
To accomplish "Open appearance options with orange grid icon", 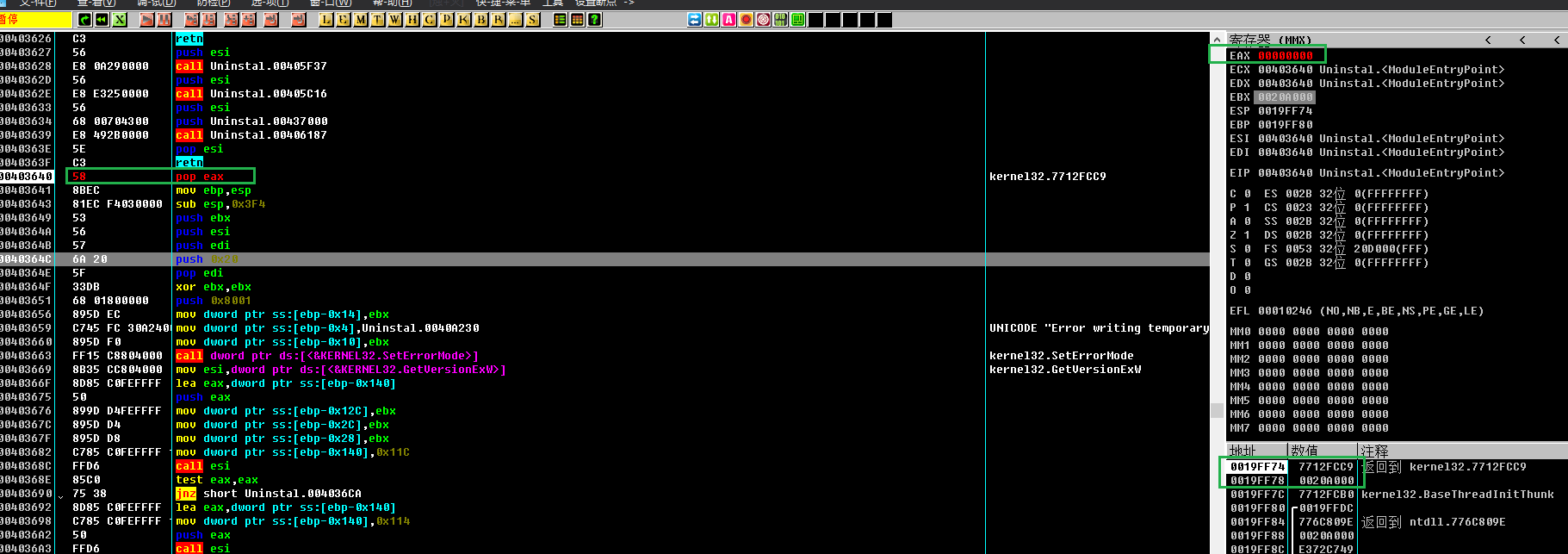I will 577,20.
